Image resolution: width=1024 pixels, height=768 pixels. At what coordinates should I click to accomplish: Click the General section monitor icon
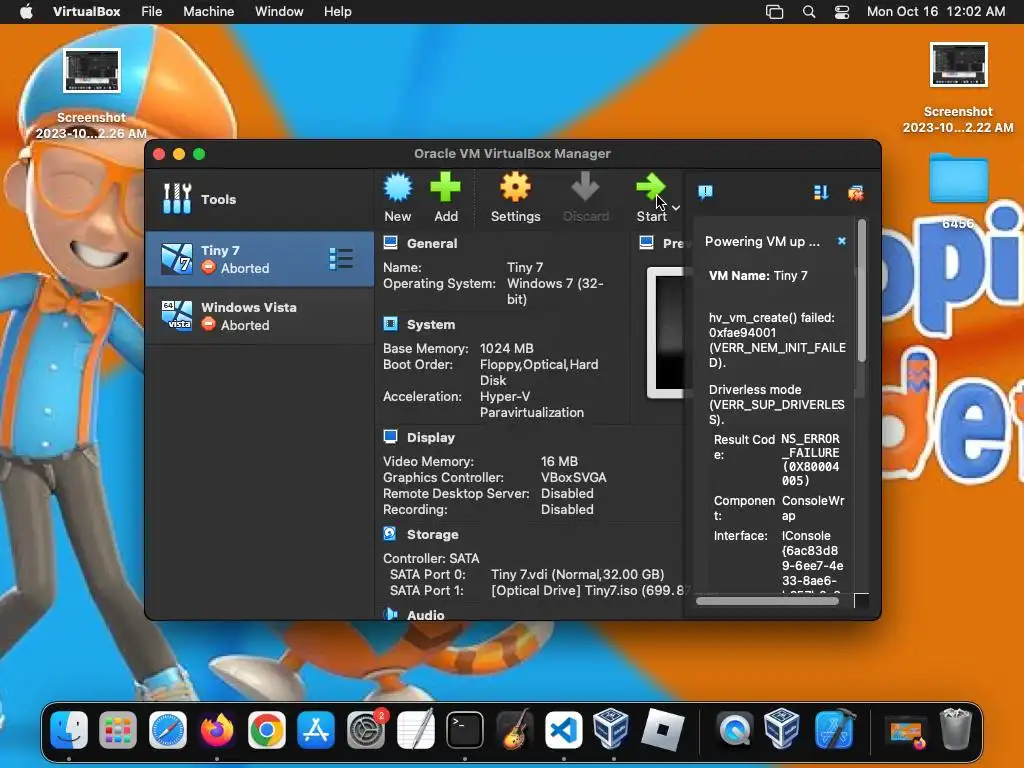[x=391, y=243]
